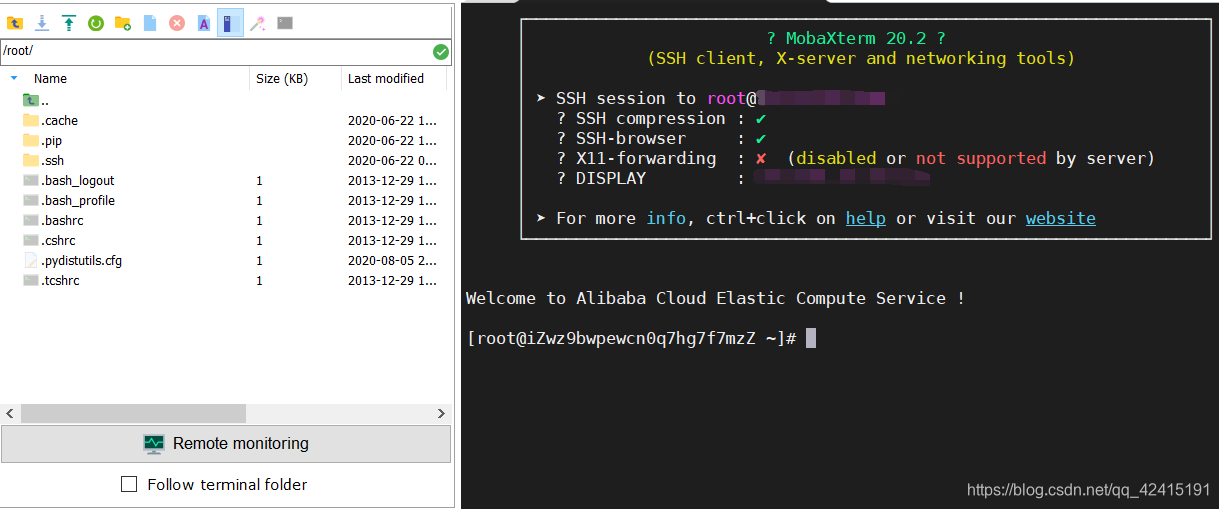
Task: Click the .cshrc file icon
Action: click(x=30, y=240)
